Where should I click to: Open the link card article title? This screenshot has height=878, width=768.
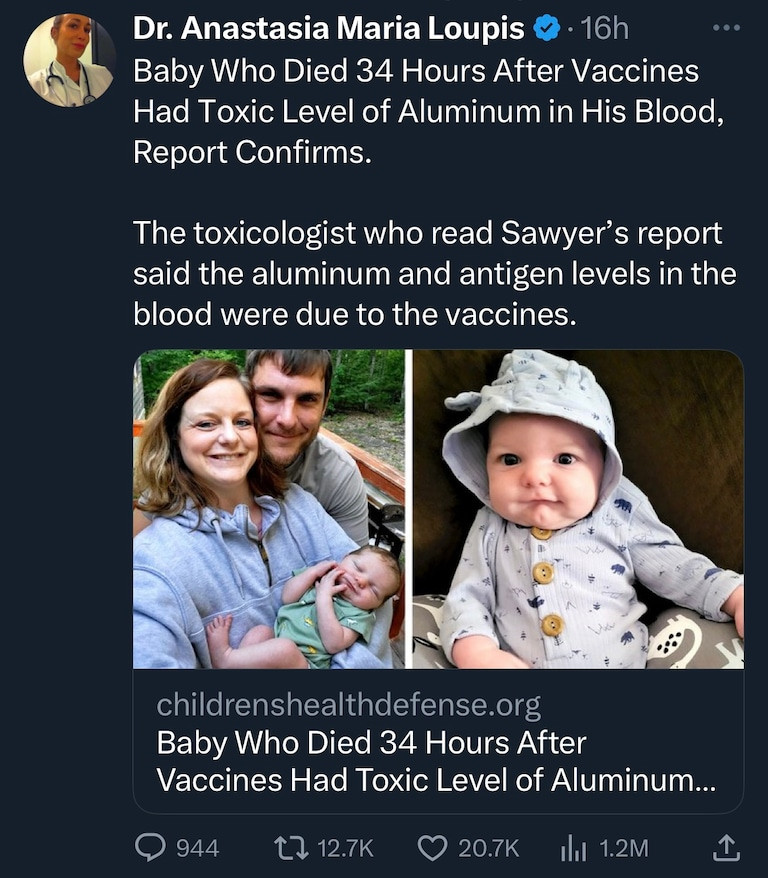(x=436, y=762)
